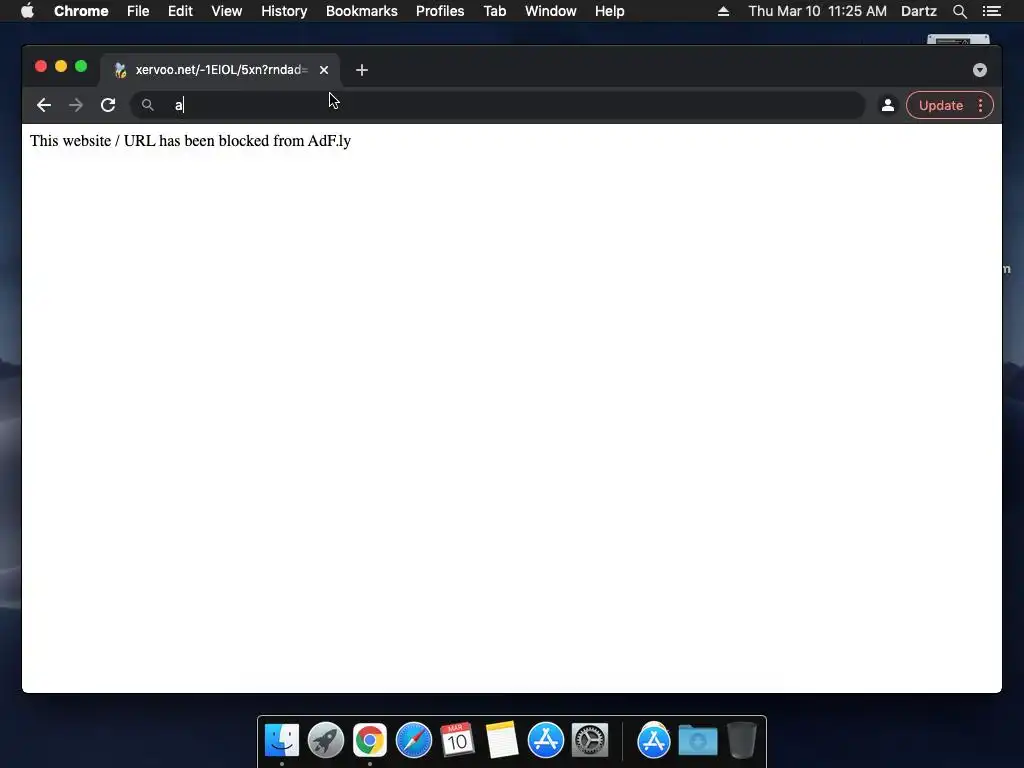Open the Window menu
This screenshot has height=768, width=1024.
pos(551,11)
